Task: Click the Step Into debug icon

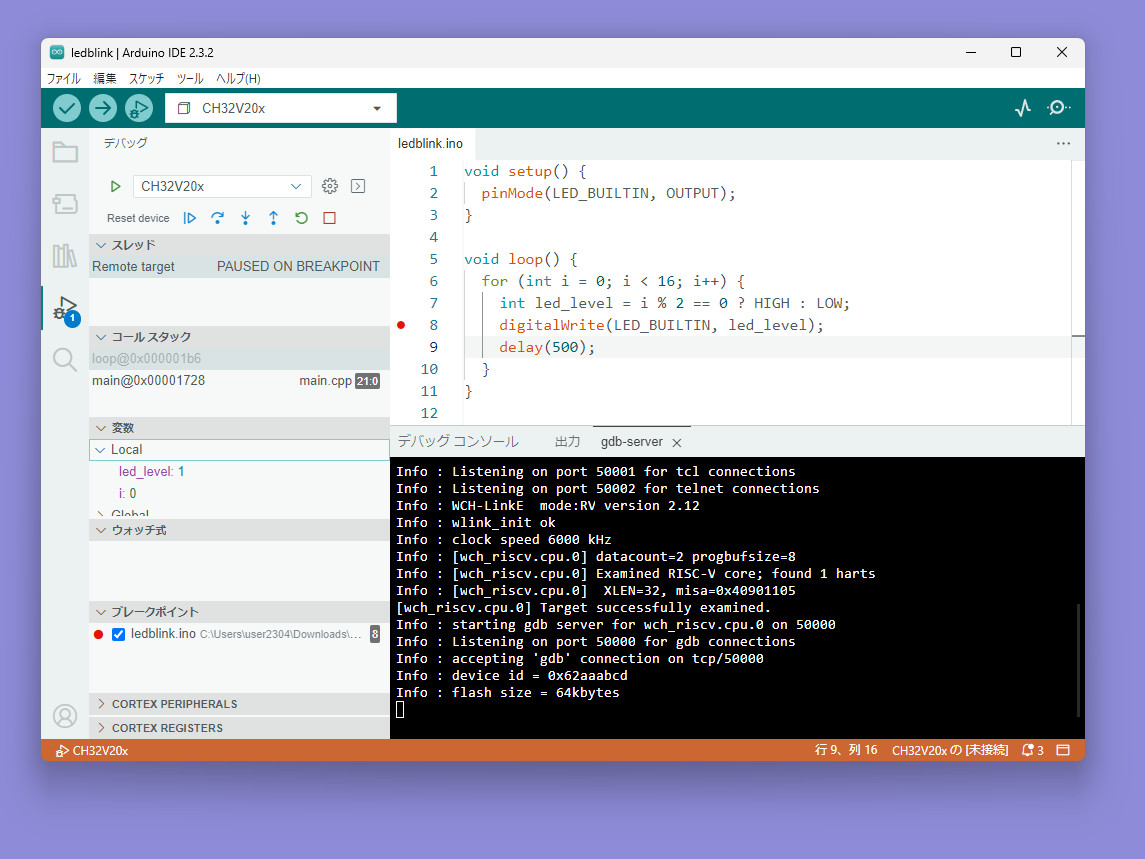Action: point(245,218)
